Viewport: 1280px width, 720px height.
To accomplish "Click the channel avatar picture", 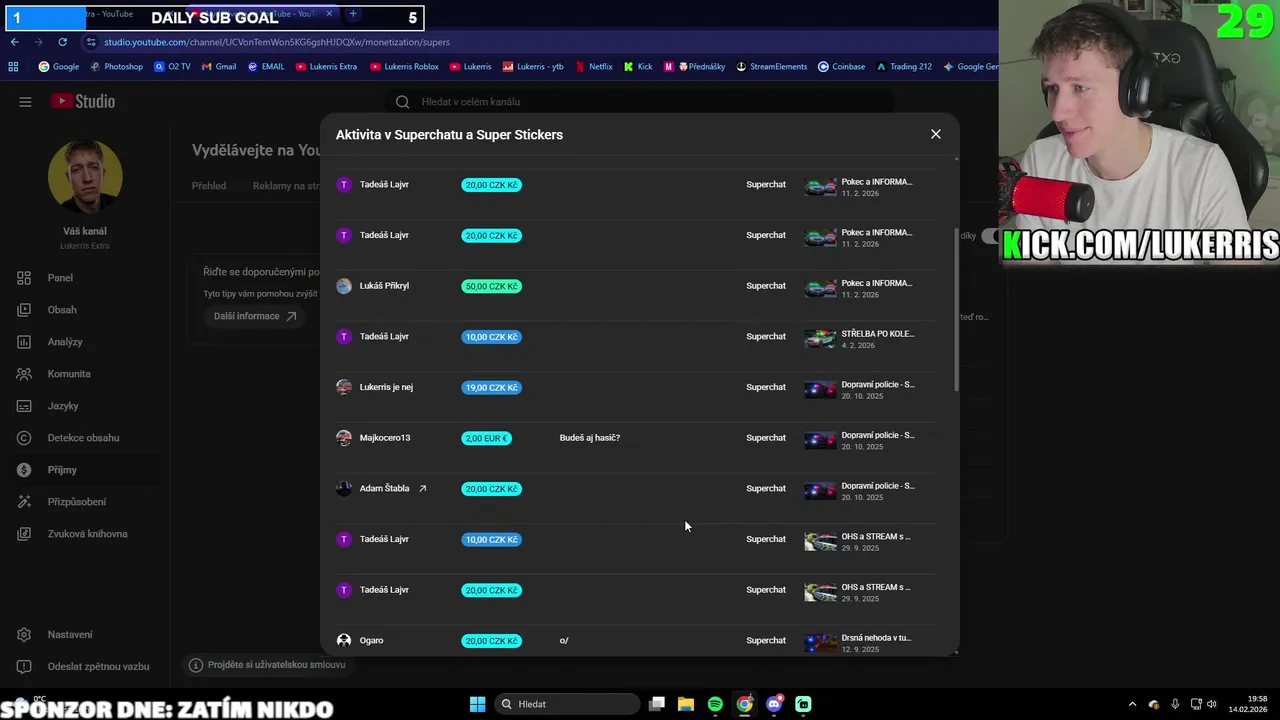I will coord(85,177).
